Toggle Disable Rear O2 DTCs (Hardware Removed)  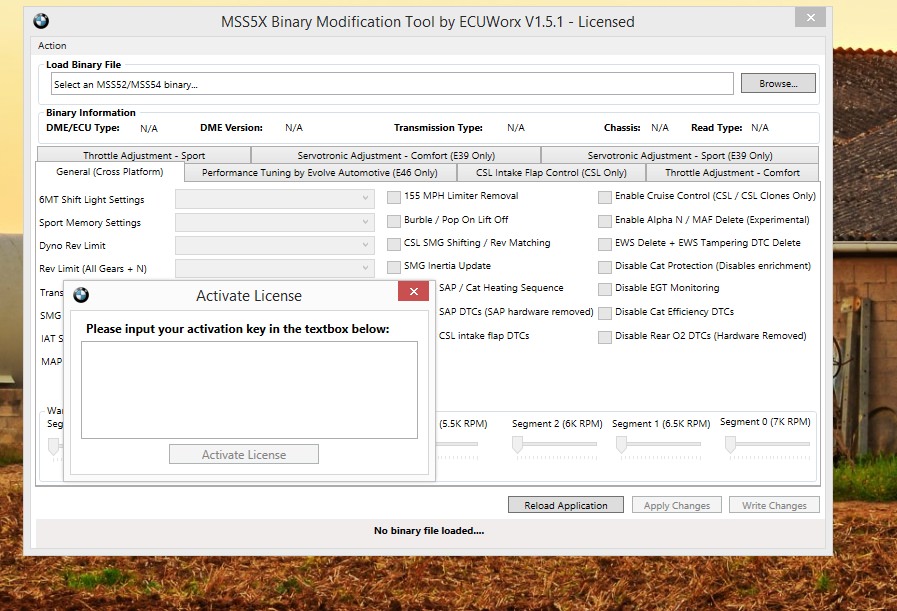pyautogui.click(x=605, y=338)
